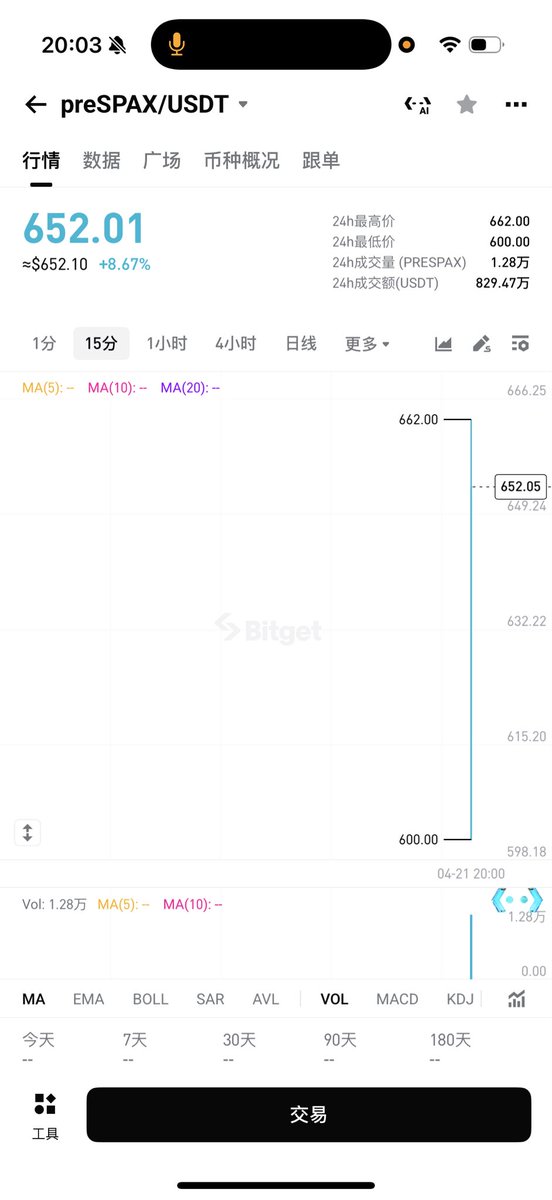This screenshot has width=552, height=1200.
Task: Tap the 24h成交额 value 829.47万
Action: [502, 283]
